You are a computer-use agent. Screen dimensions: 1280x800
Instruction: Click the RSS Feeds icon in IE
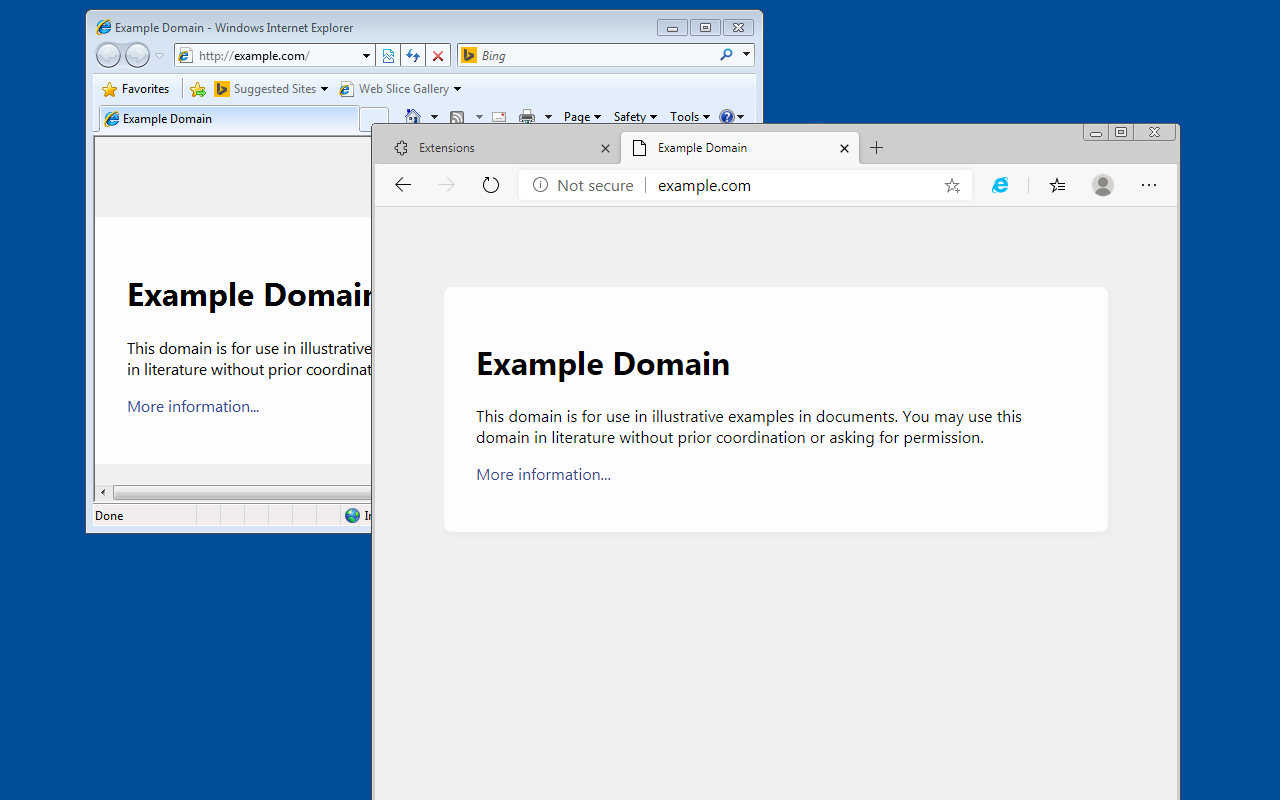coord(457,117)
